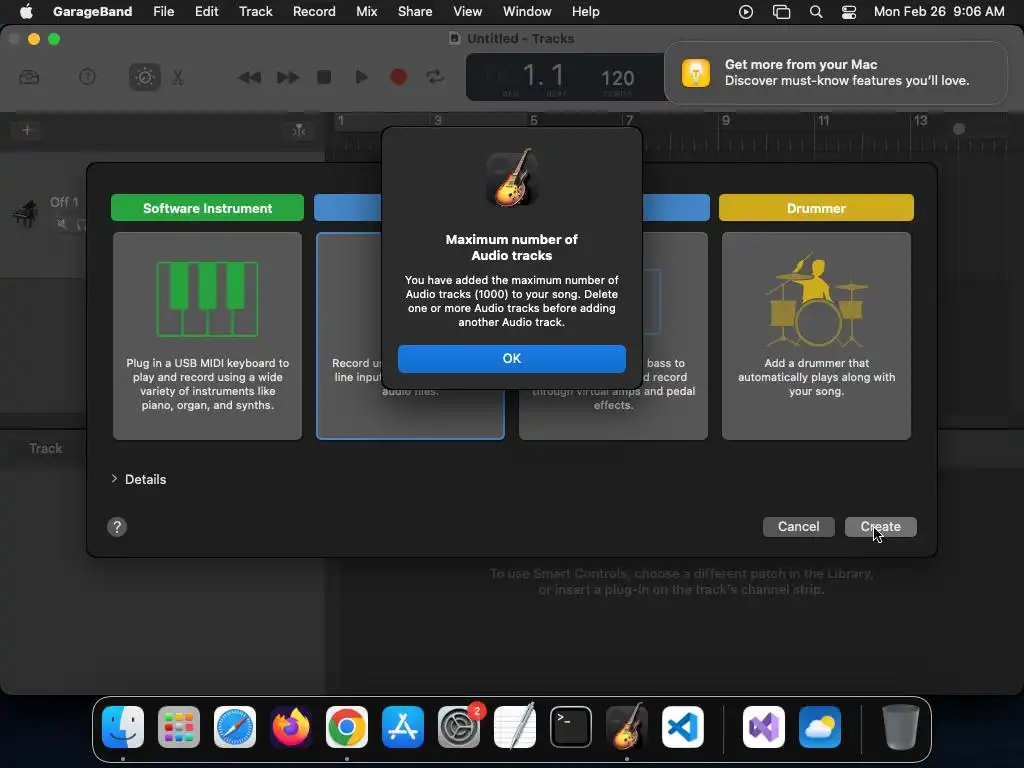Open the Help menu
This screenshot has width=1024, height=768.
point(585,11)
